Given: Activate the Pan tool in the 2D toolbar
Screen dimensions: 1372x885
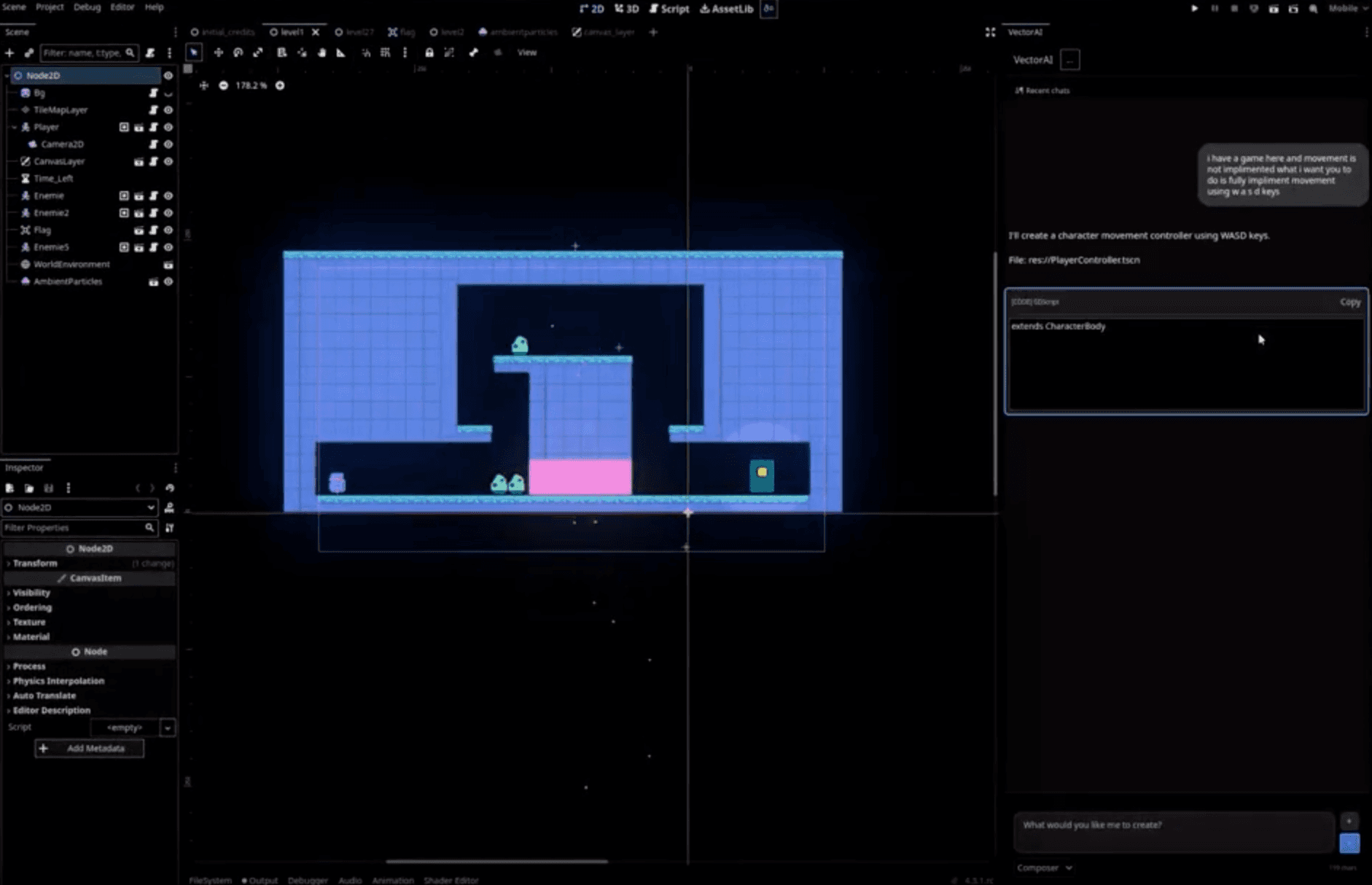Looking at the screenshot, I should point(323,52).
